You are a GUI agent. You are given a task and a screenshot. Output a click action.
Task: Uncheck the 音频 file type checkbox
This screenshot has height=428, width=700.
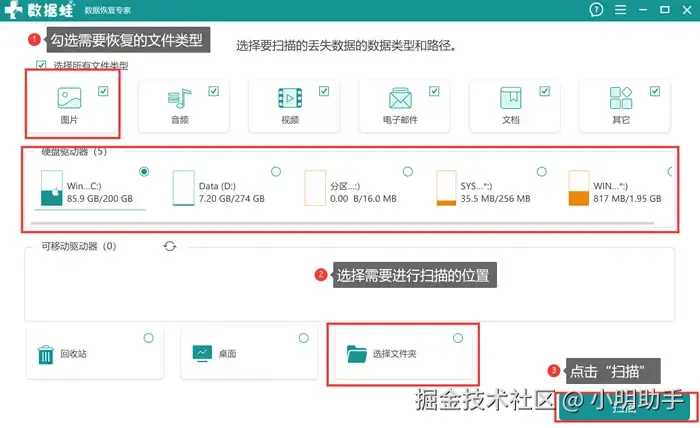(213, 91)
